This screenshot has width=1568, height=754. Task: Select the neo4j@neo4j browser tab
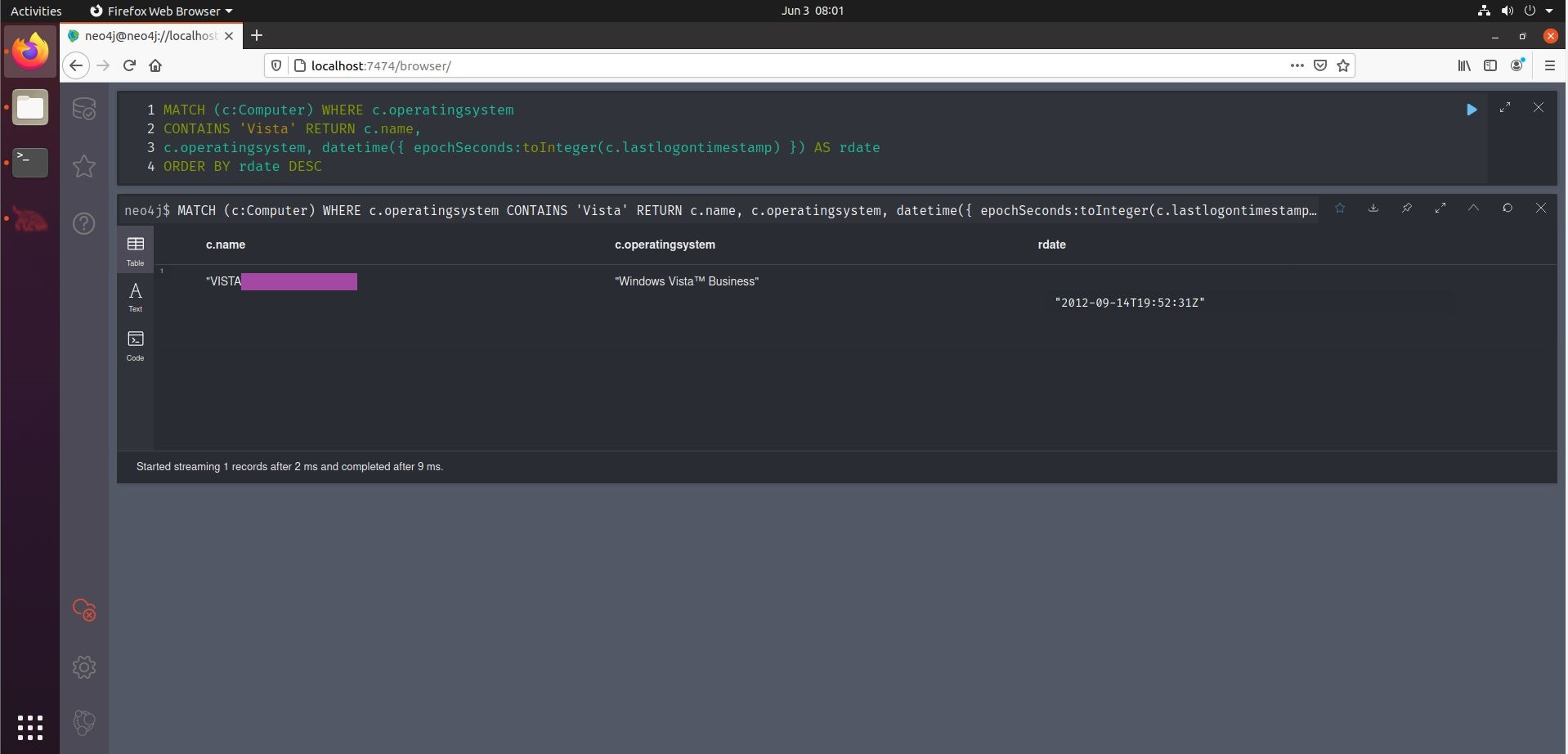150,36
